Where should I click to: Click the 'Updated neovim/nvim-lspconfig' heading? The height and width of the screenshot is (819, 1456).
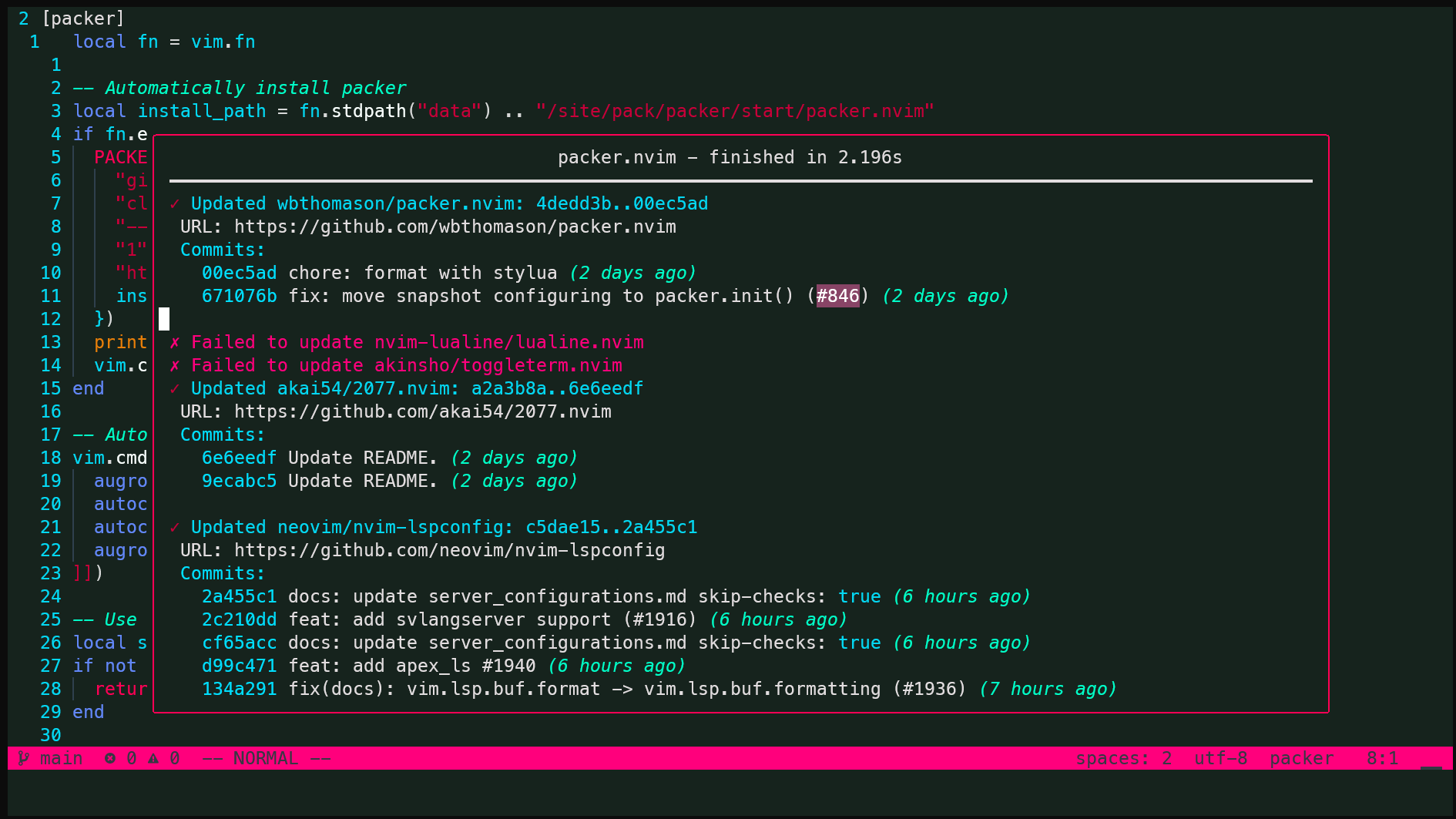(x=445, y=527)
